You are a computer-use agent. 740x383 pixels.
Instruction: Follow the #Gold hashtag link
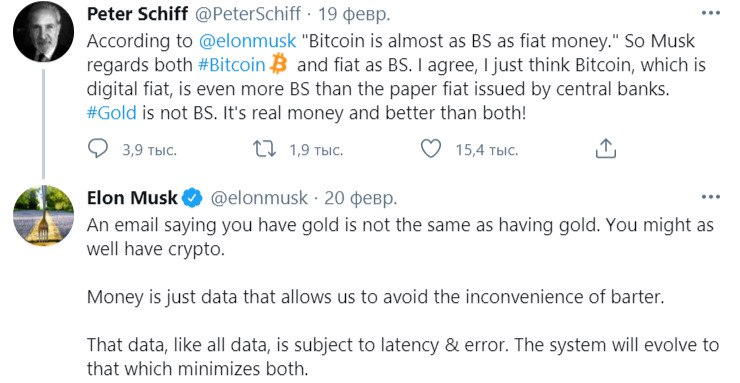coord(111,113)
